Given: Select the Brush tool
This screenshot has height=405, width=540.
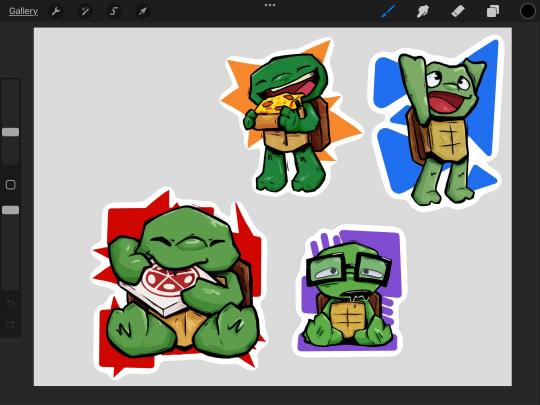Looking at the screenshot, I should [x=388, y=11].
